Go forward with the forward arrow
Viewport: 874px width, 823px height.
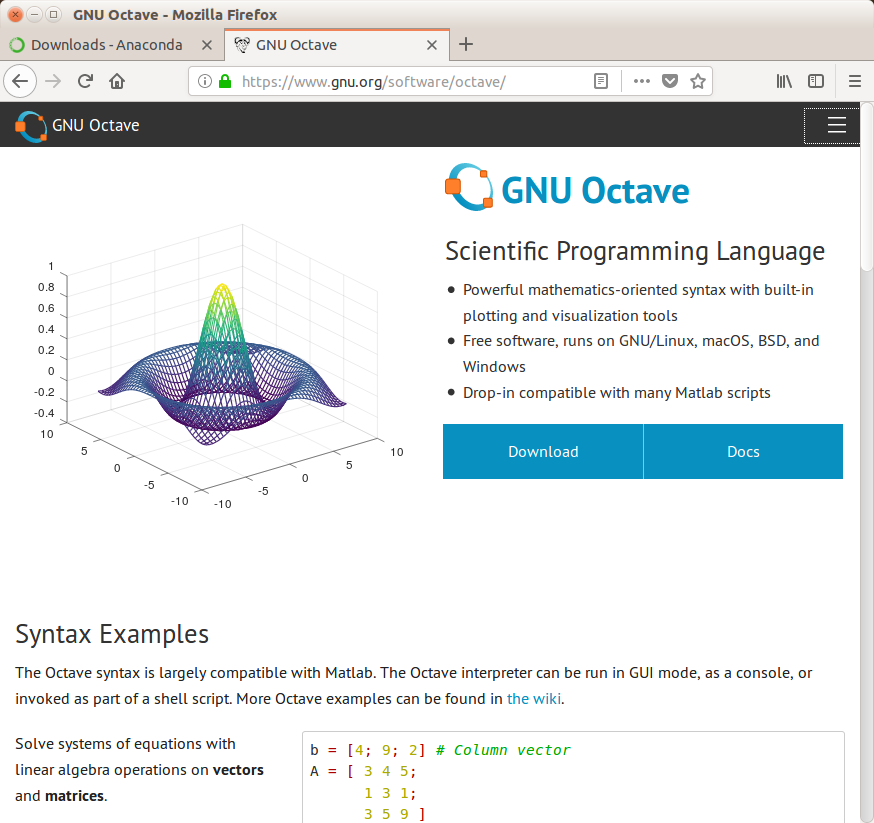pyautogui.click(x=53, y=81)
